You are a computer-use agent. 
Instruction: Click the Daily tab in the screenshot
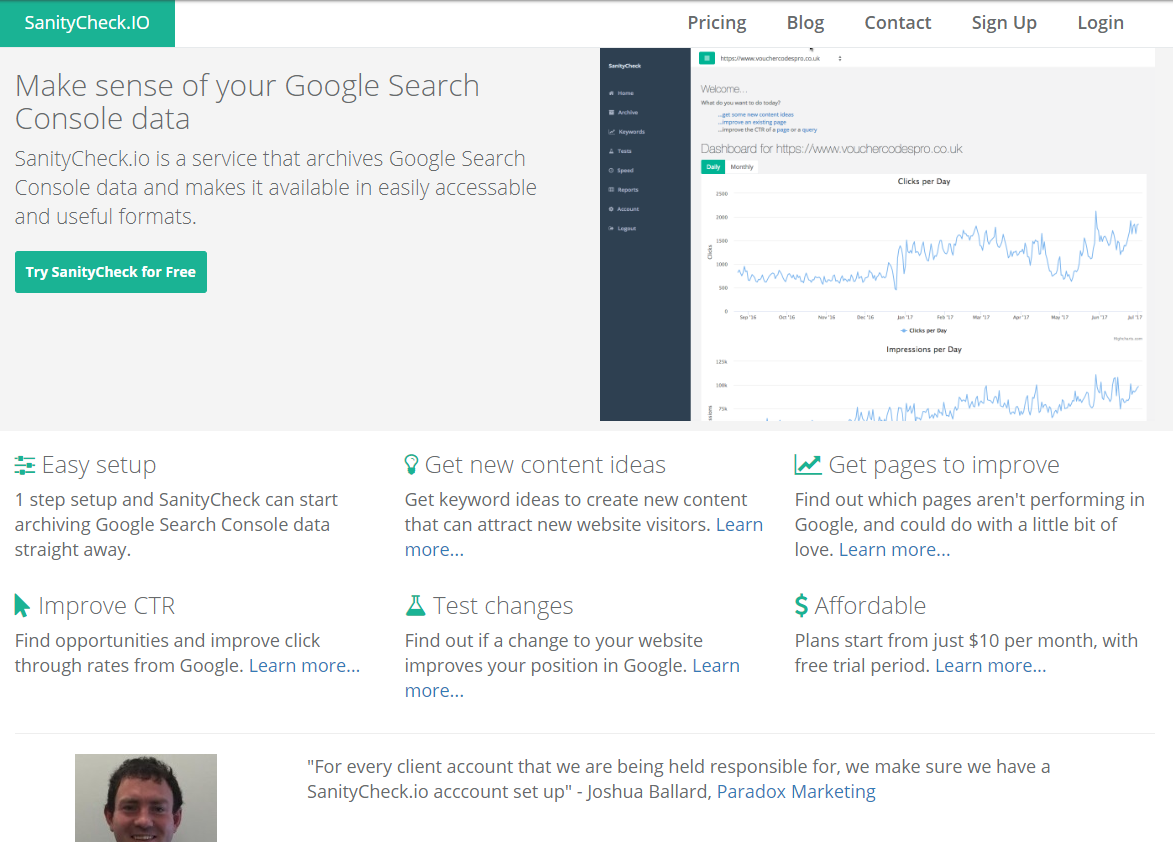pyautogui.click(x=713, y=167)
